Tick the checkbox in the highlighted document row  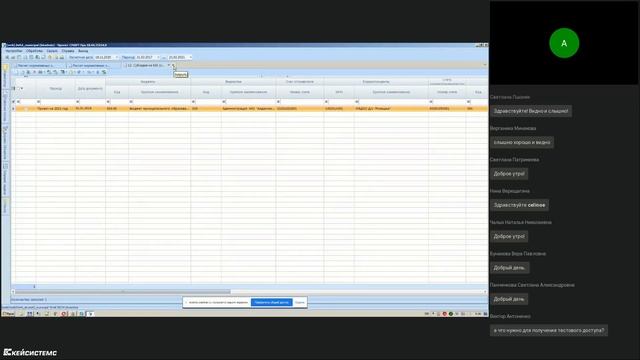[x=26, y=109]
